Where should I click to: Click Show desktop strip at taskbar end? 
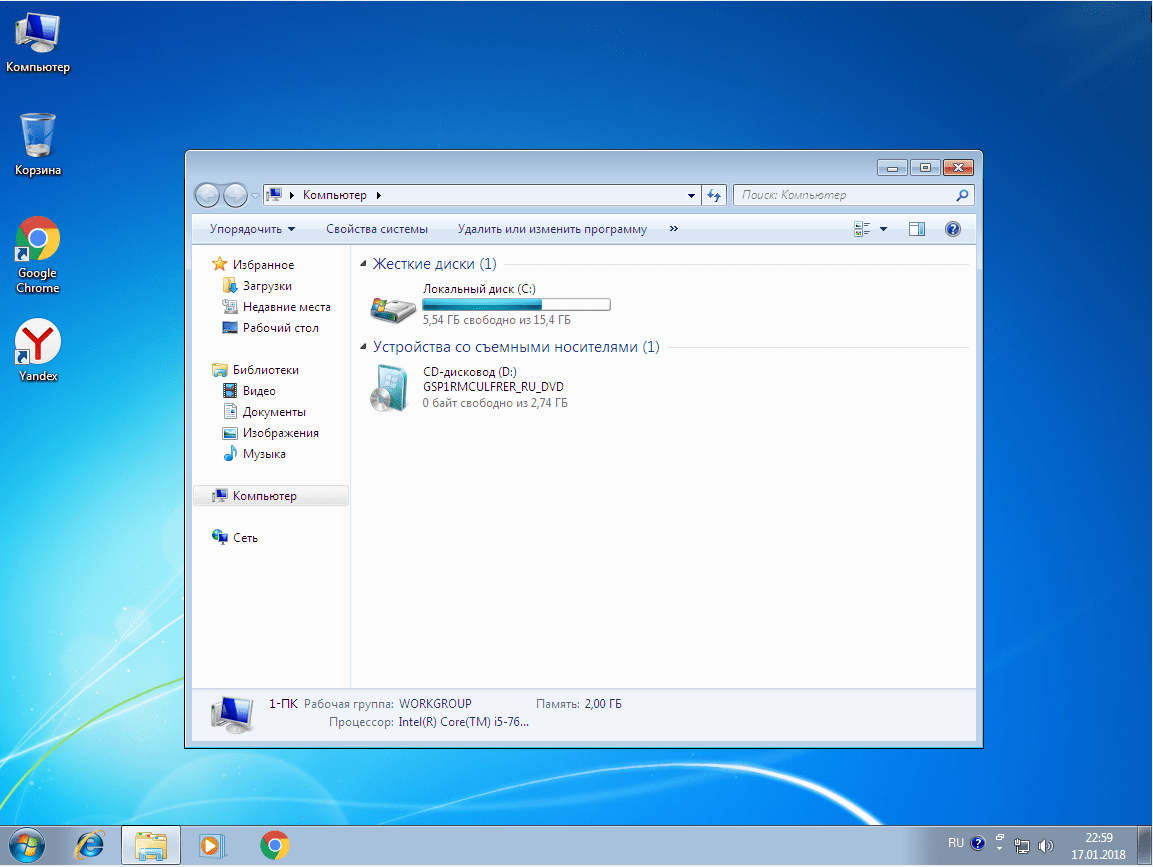pyautogui.click(x=1145, y=846)
